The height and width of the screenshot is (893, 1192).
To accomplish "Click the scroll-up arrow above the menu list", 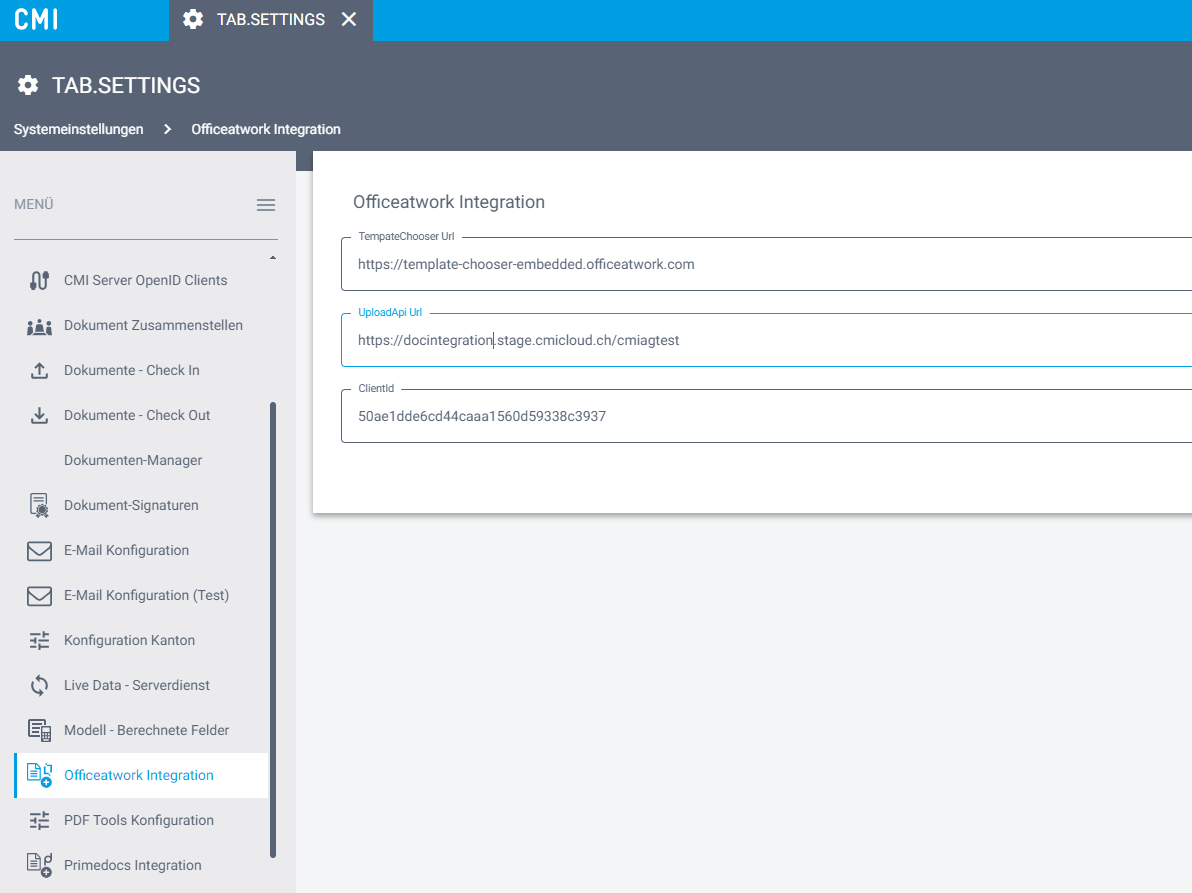I will [x=273, y=258].
